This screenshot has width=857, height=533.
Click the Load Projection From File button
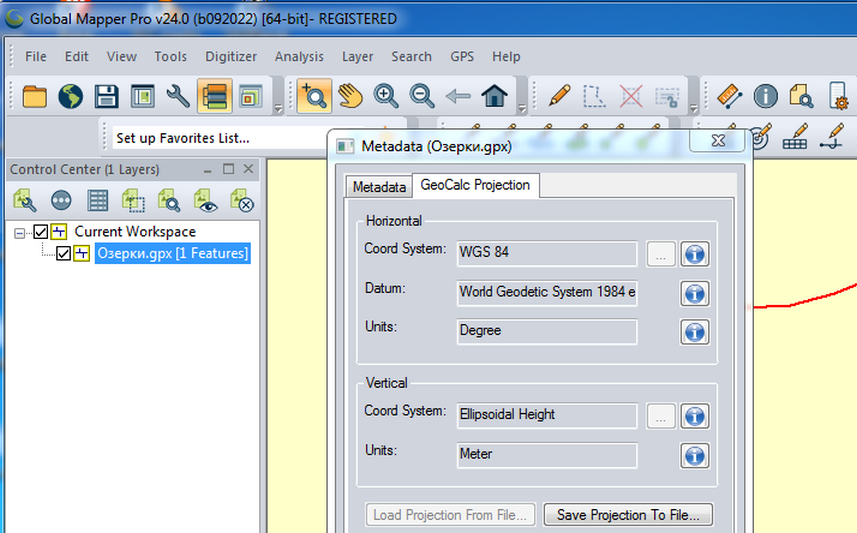pyautogui.click(x=450, y=515)
